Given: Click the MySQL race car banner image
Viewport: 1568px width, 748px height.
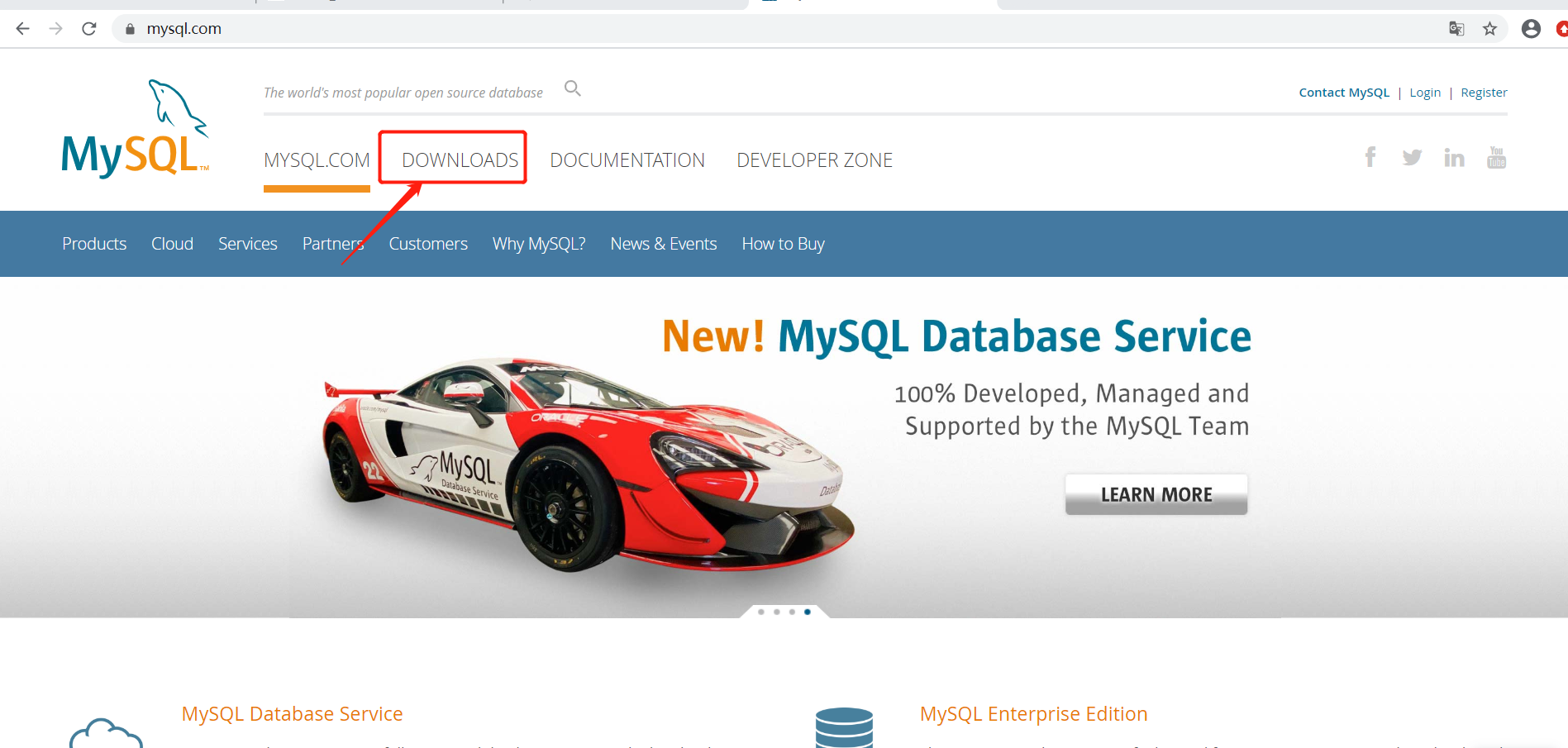Looking at the screenshot, I should coord(589,465).
